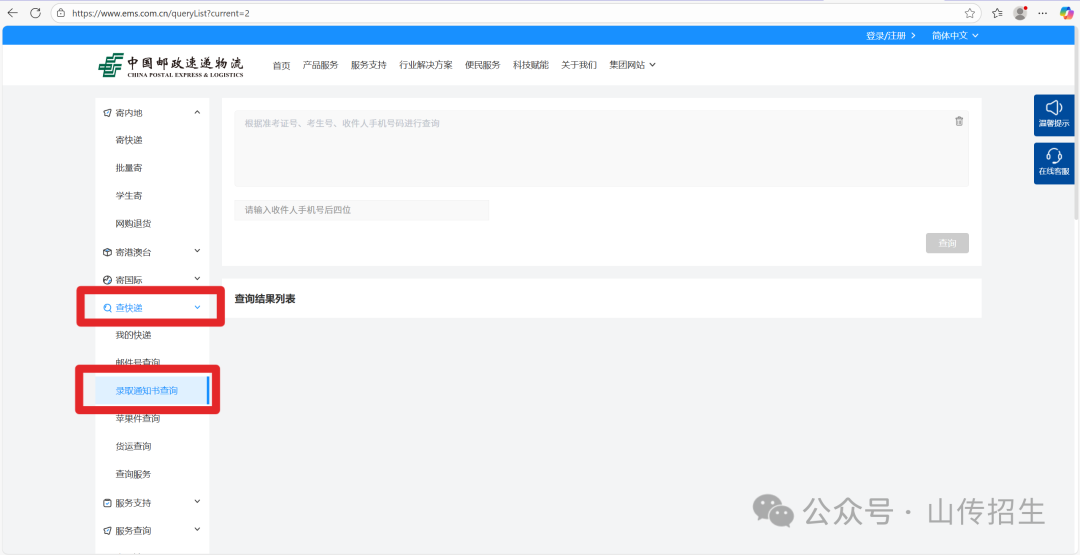The image size is (1080, 555).
Task: Open 关于我们 navigation item
Action: 579,65
